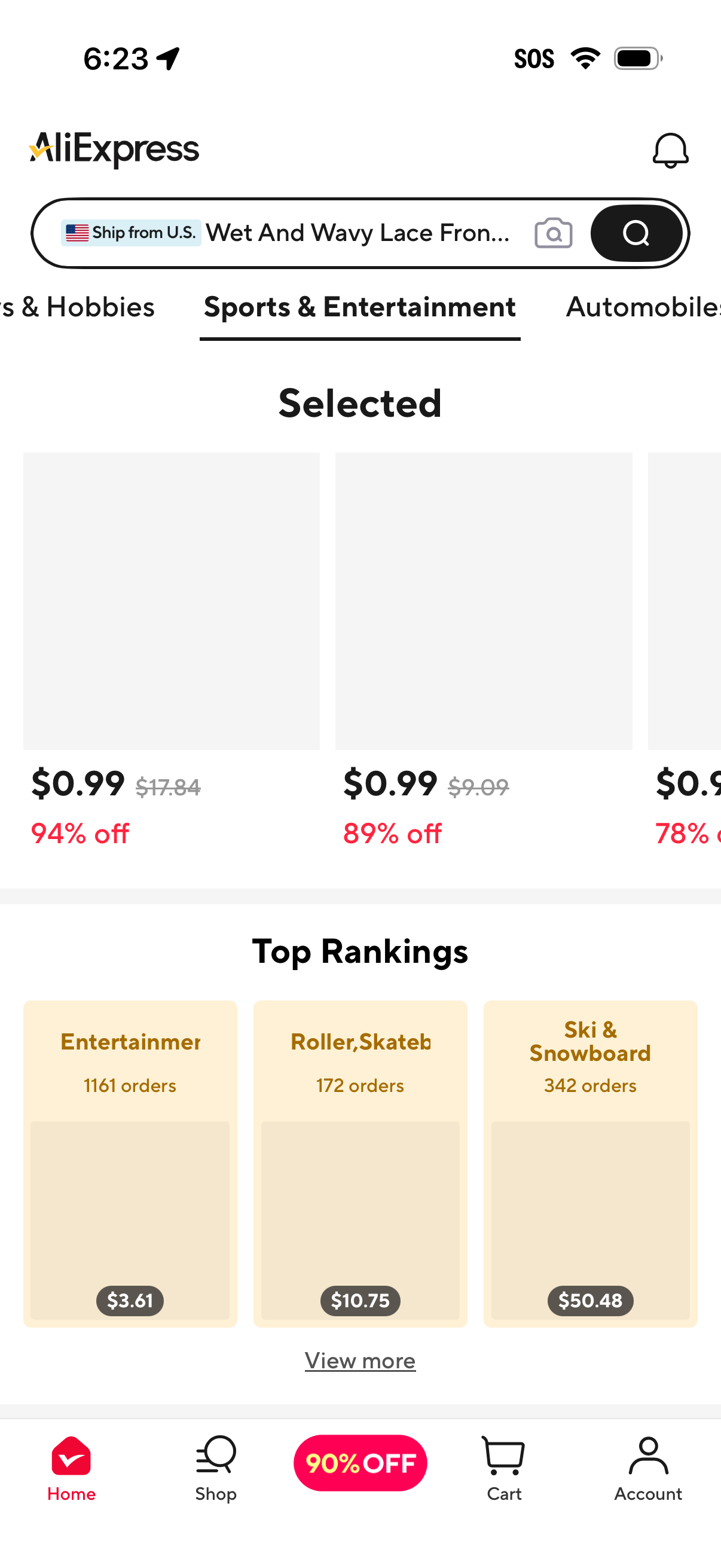721x1568 pixels.
Task: Tap the magnifying glass search icon
Action: (x=636, y=233)
